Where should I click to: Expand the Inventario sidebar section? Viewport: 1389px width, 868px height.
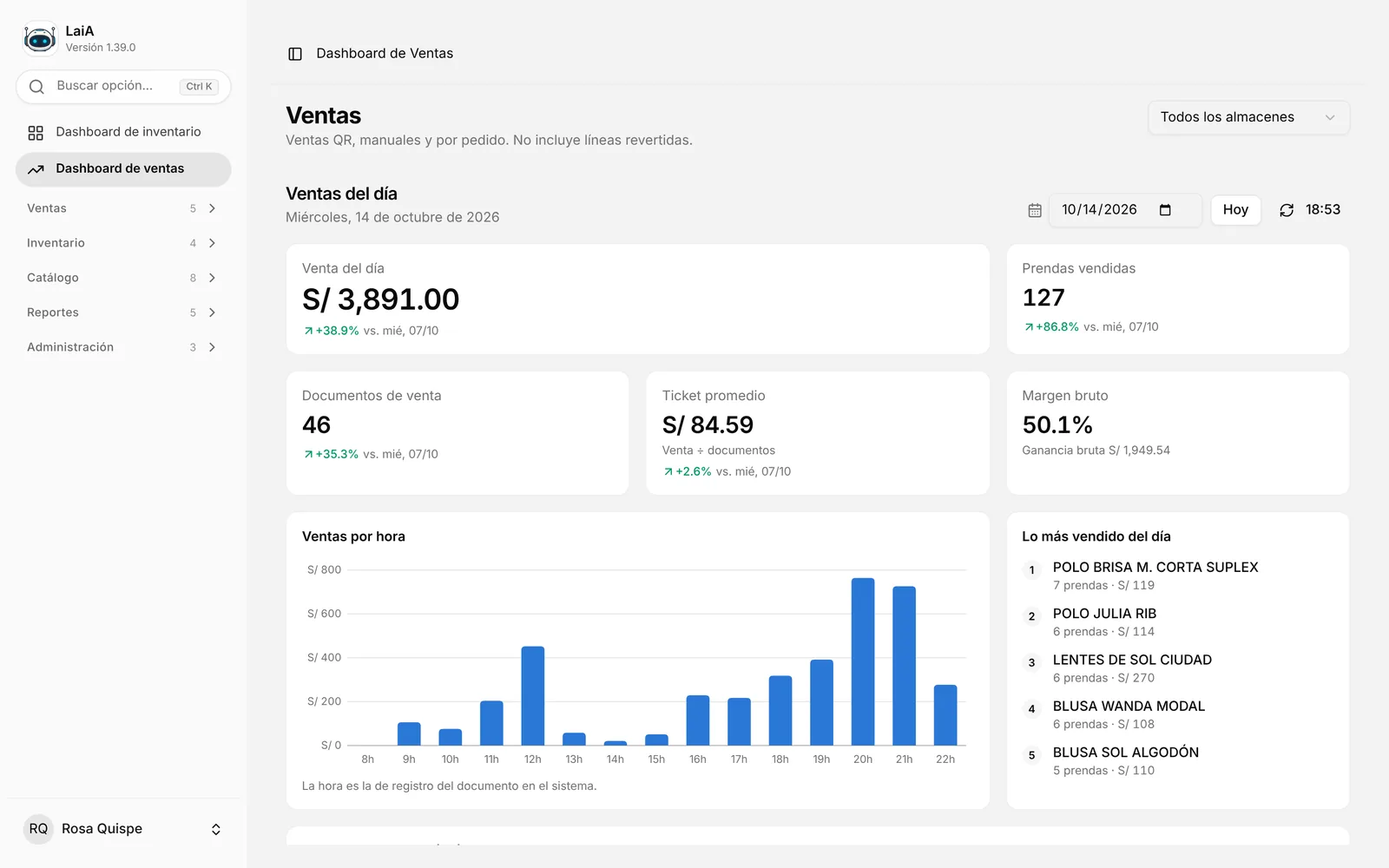tap(122, 243)
